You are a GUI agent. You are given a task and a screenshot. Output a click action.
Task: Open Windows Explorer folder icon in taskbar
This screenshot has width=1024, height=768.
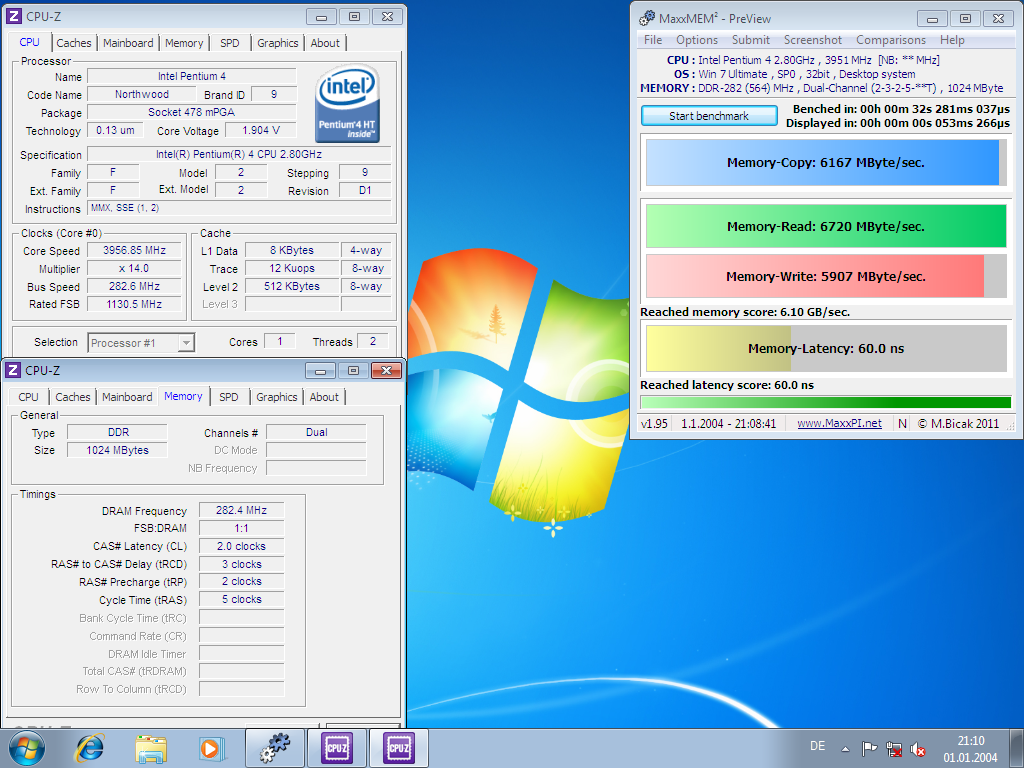coord(151,748)
